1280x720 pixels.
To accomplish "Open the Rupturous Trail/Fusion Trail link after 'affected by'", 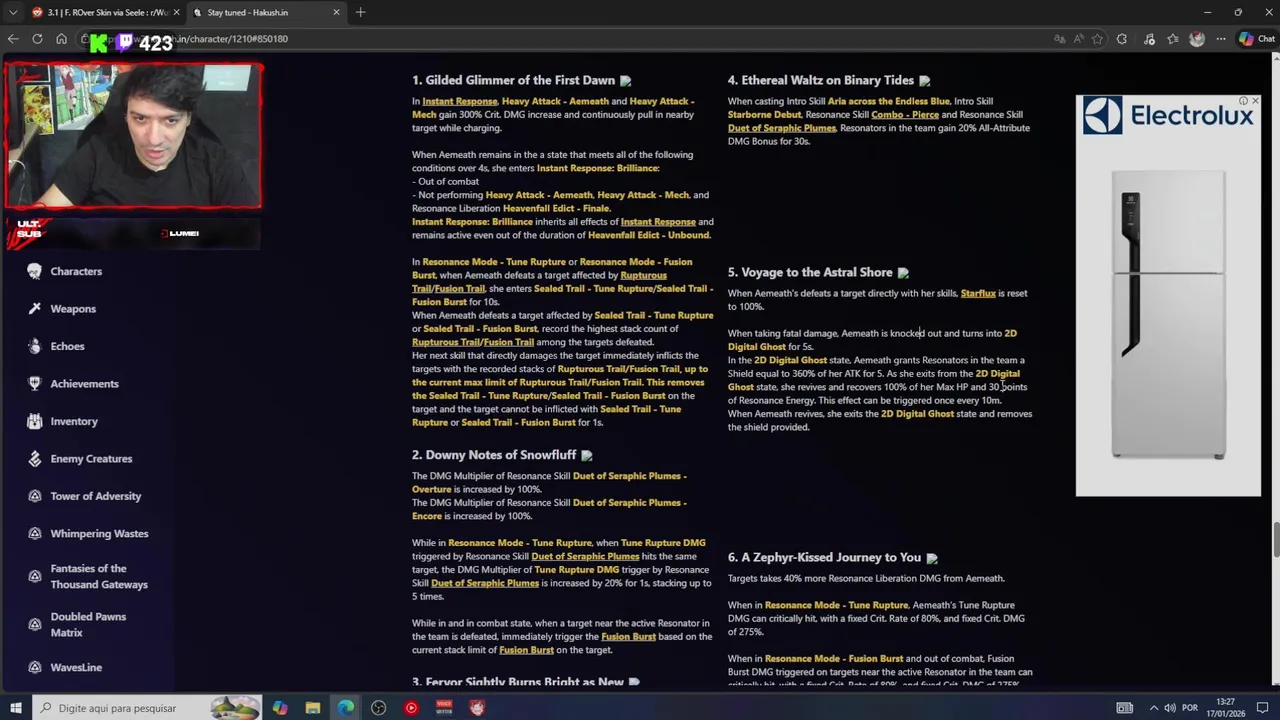I will point(539,282).
